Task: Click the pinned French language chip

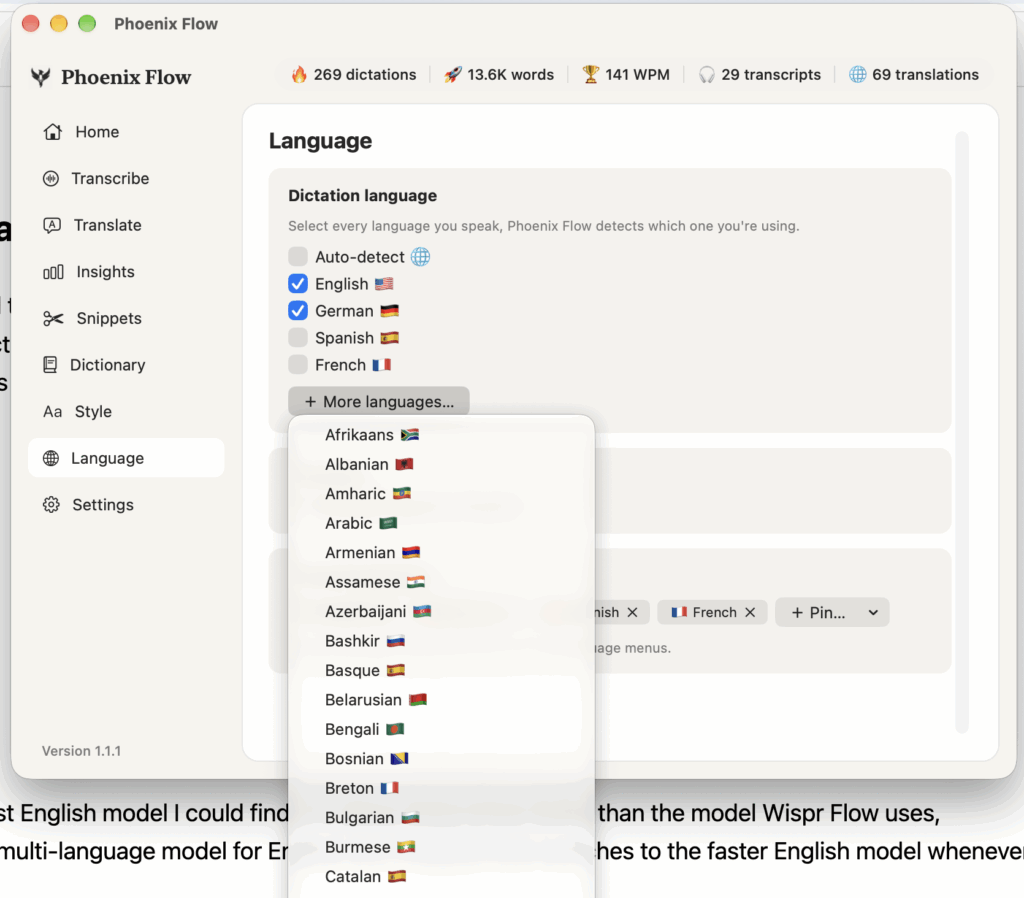Action: coord(712,613)
